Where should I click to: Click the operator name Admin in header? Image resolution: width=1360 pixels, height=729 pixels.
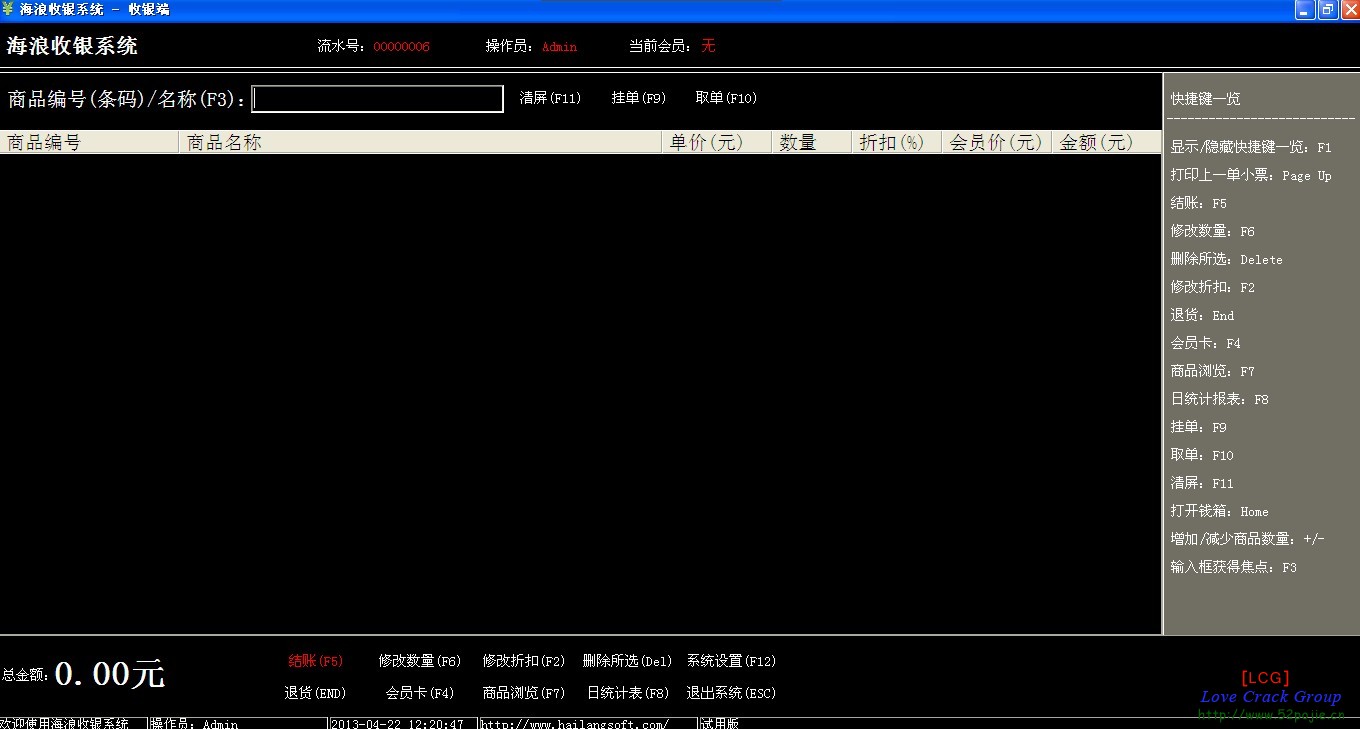click(560, 47)
